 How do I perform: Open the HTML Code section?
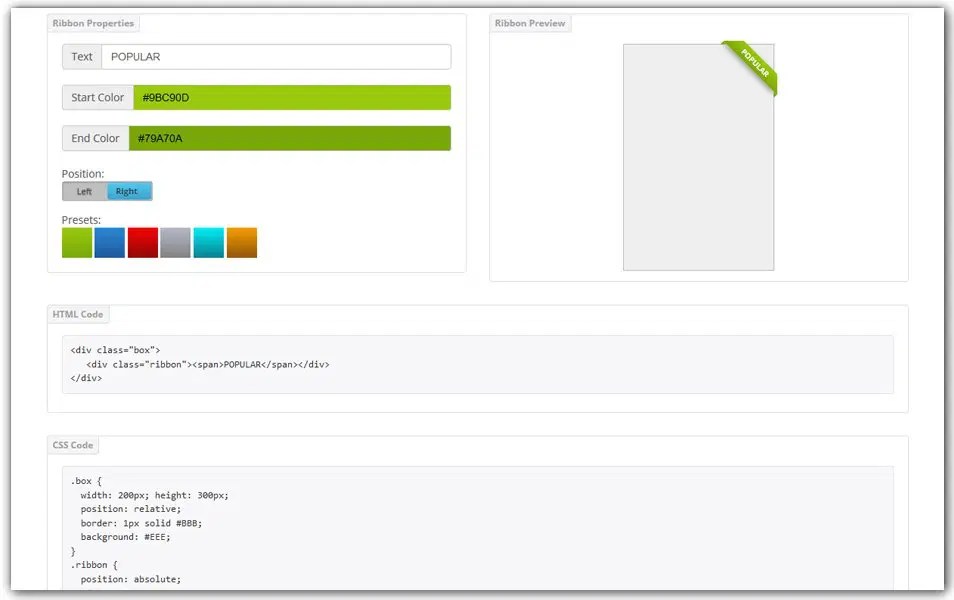(x=78, y=314)
